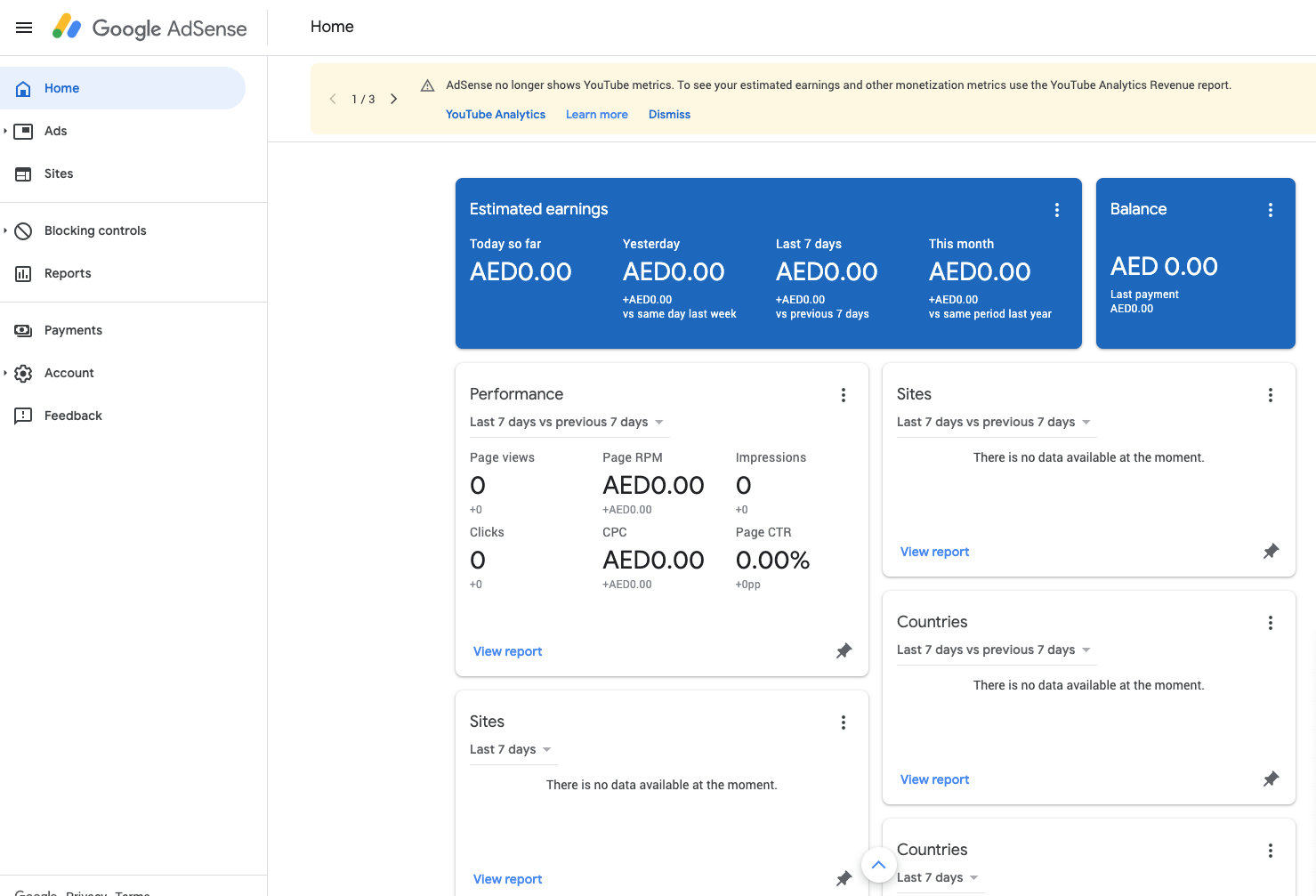Expand the Ads submenu arrow
Viewport: 1316px width, 896px height.
(x=5, y=131)
